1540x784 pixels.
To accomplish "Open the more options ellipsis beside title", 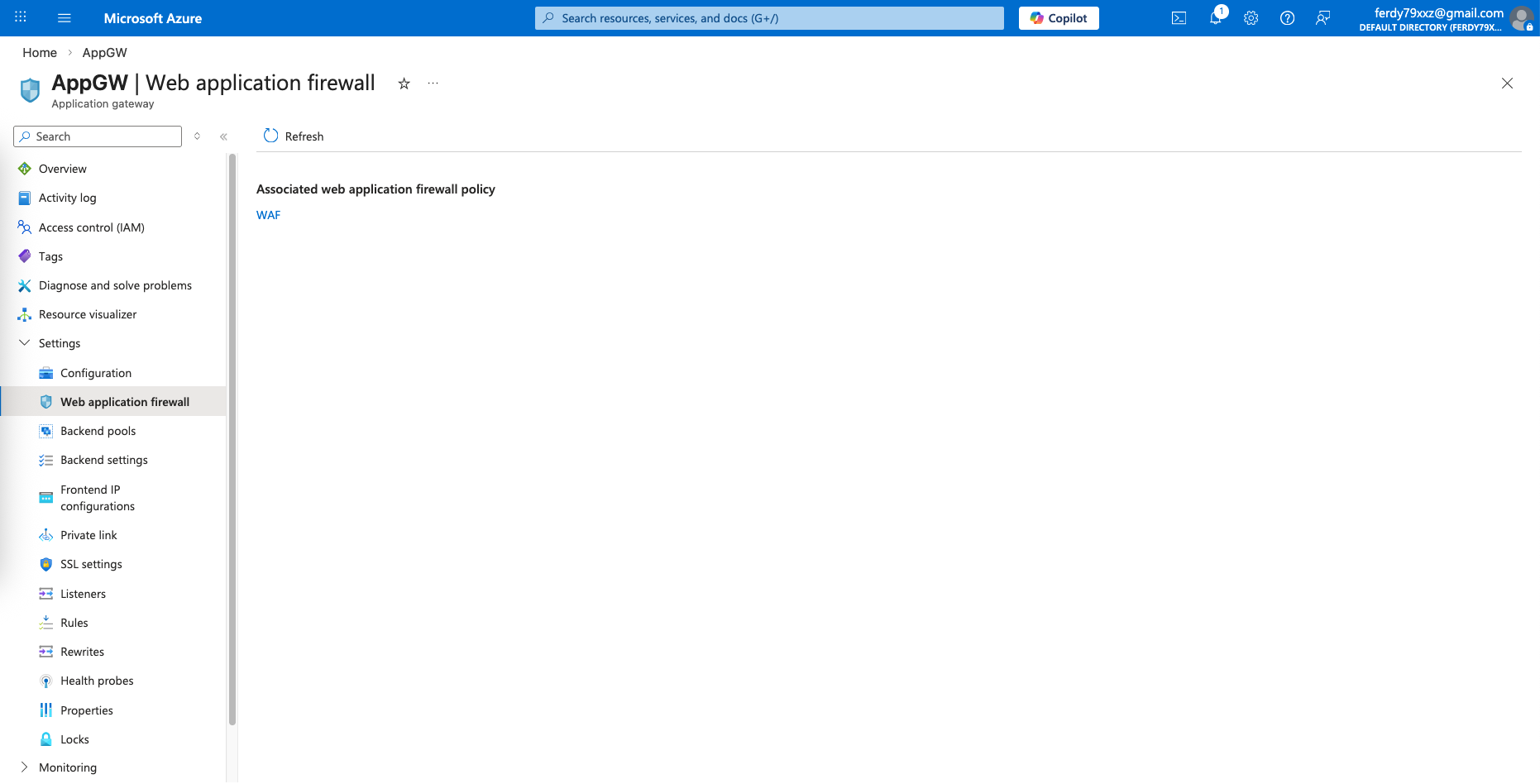I will pos(433,84).
